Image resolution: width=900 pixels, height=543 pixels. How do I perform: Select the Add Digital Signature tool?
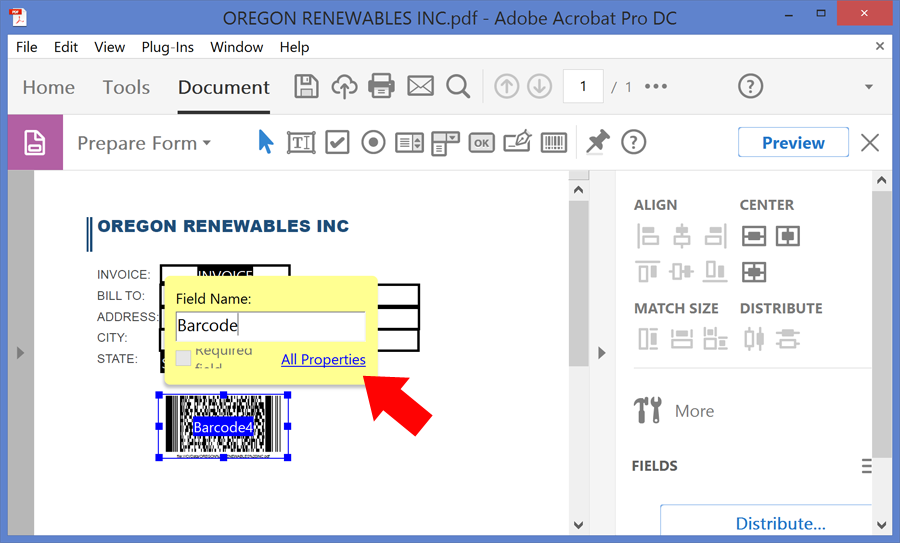click(x=517, y=143)
